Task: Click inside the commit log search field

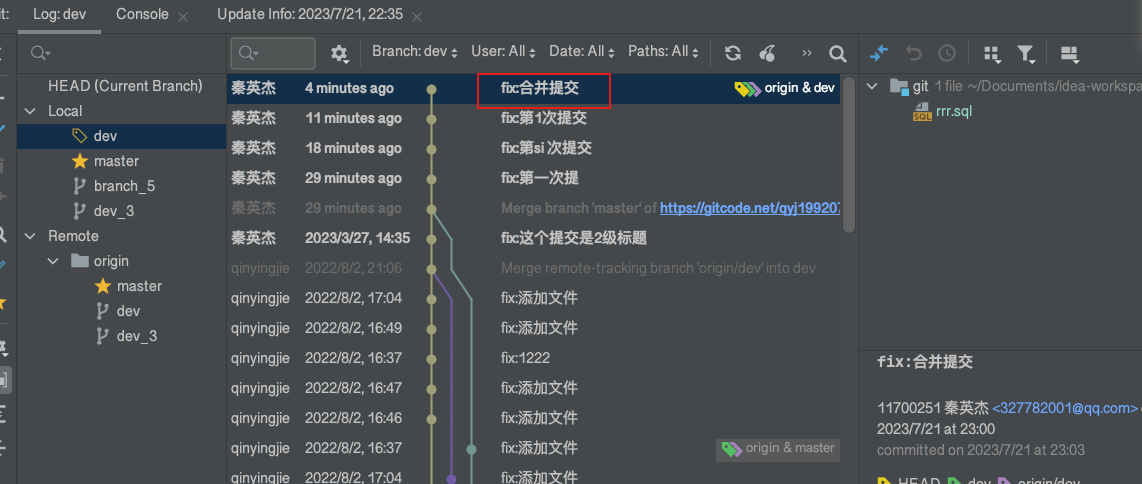Action: (x=273, y=53)
